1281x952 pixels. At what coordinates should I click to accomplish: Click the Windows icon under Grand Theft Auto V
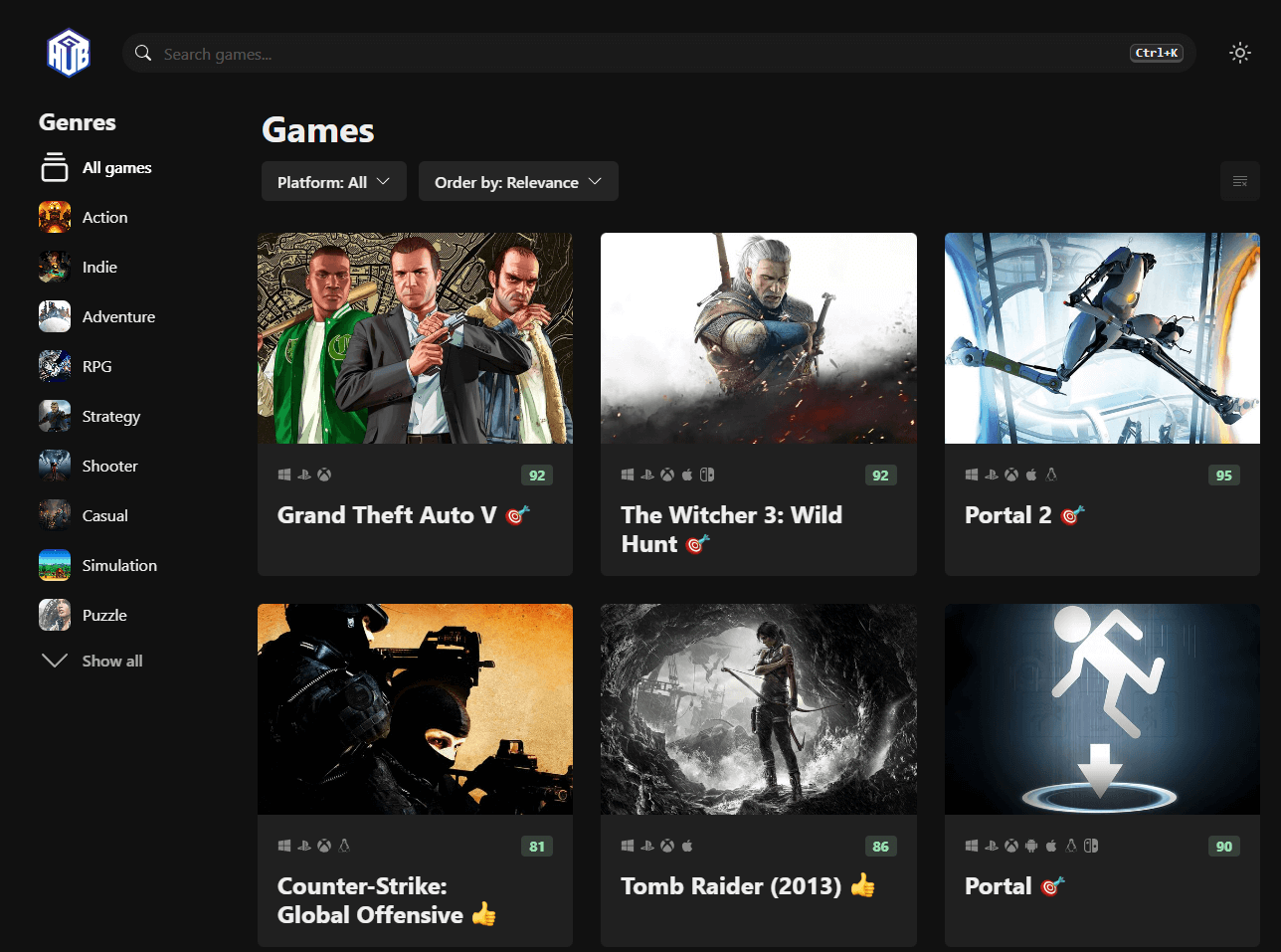pyautogui.click(x=283, y=475)
